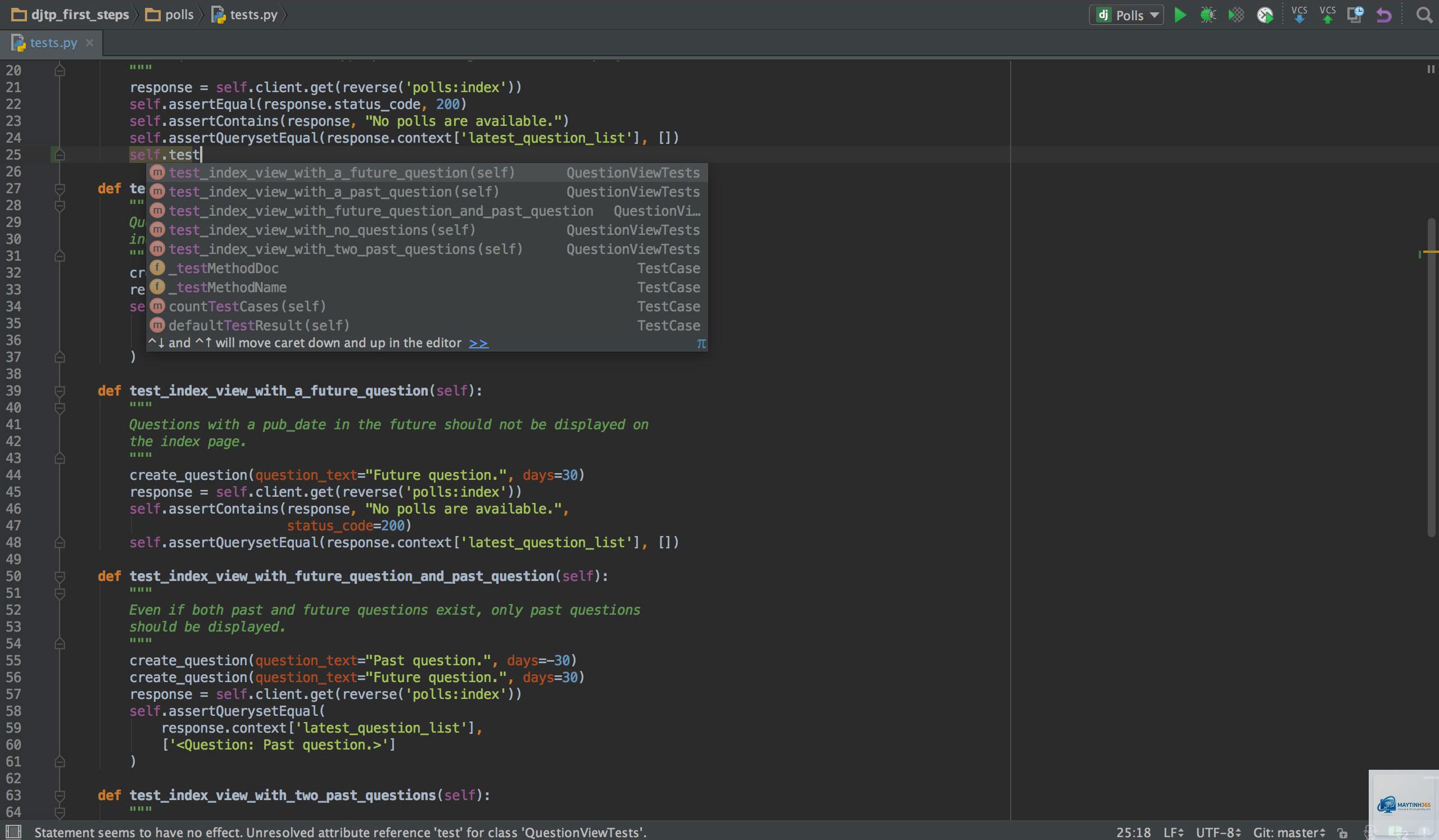Screen dimensions: 1439x840
Task: Click the tests.py breadcrumb item
Action: point(245,15)
